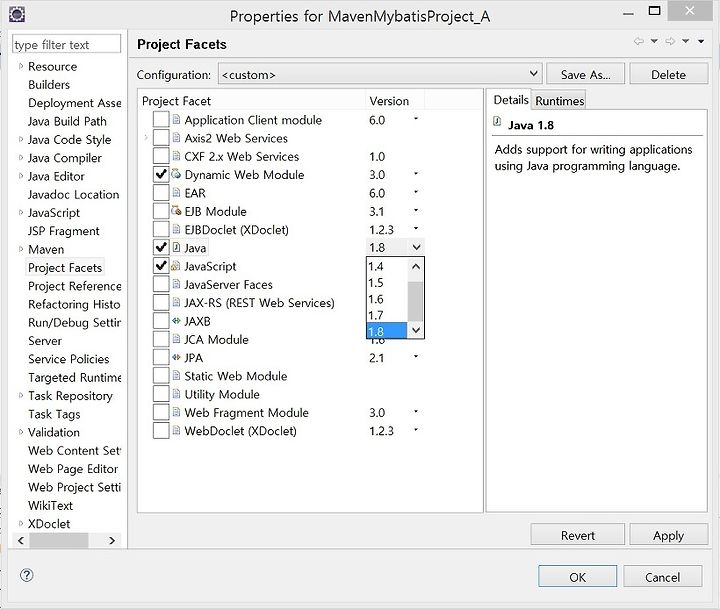Click the Web Fragment Module icon
Viewport: 720px width, 609px height.
point(176,412)
